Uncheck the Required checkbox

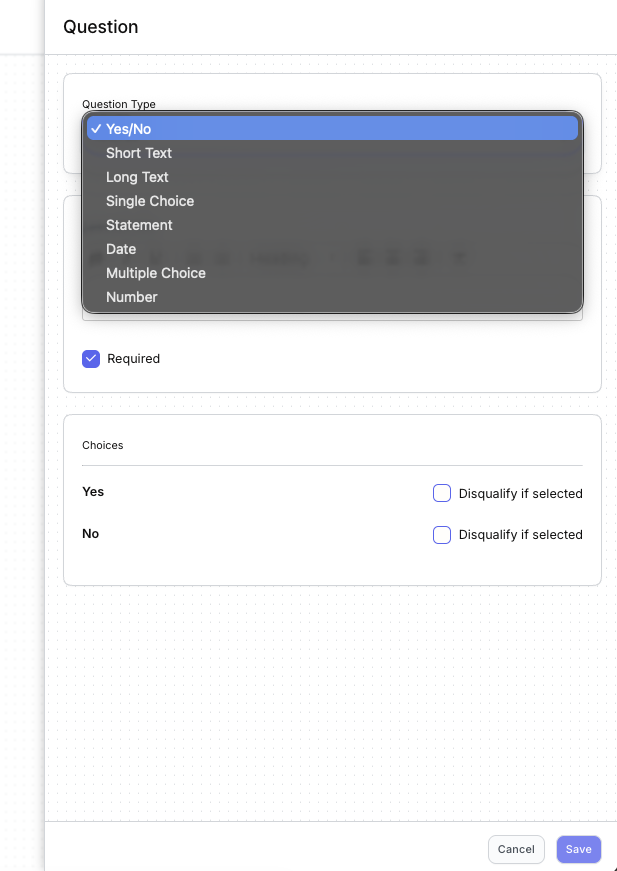[x=91, y=358]
